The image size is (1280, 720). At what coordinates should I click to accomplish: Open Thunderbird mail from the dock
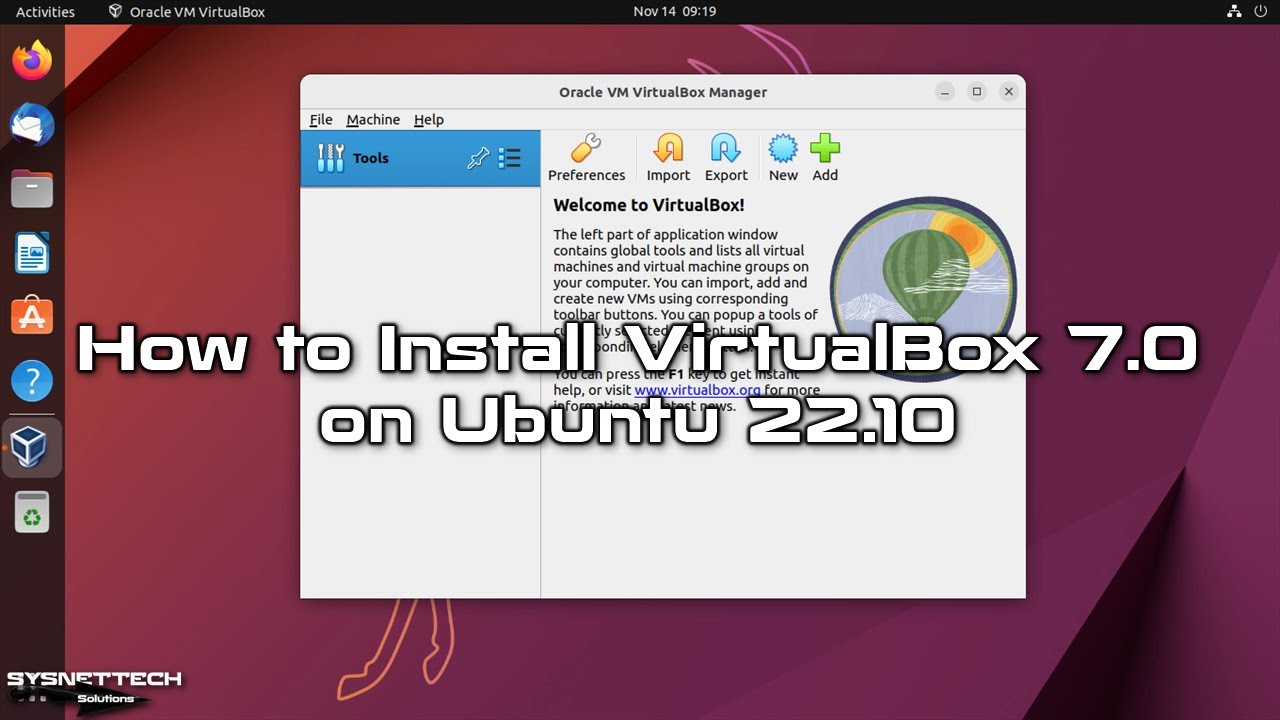pos(32,125)
